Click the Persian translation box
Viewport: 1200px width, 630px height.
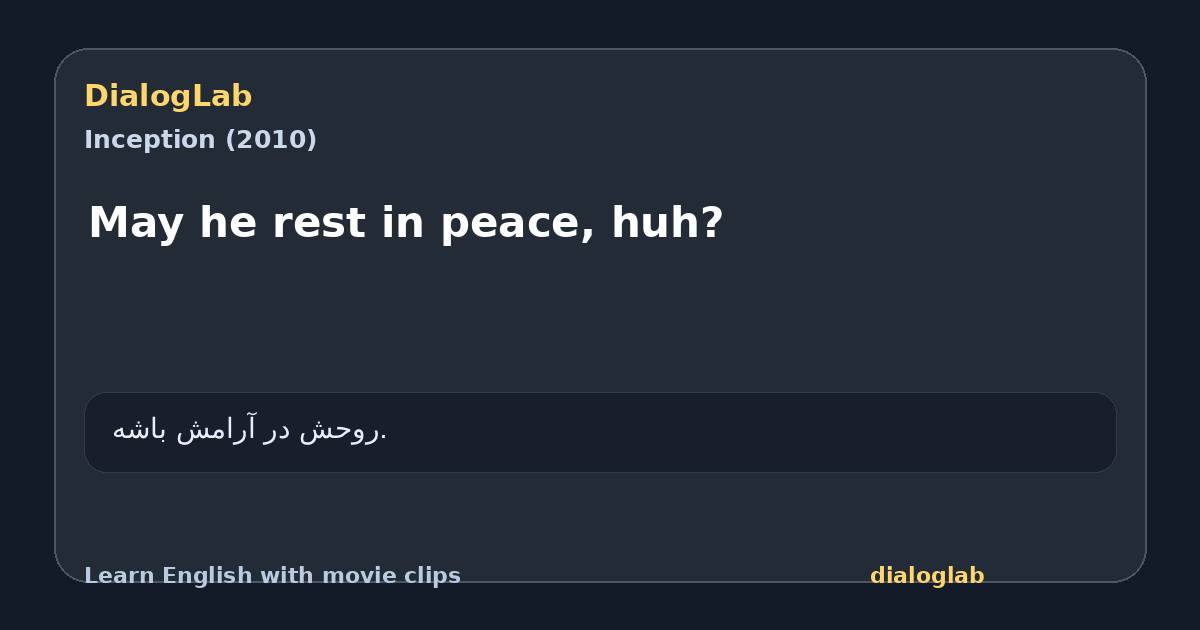click(x=600, y=432)
